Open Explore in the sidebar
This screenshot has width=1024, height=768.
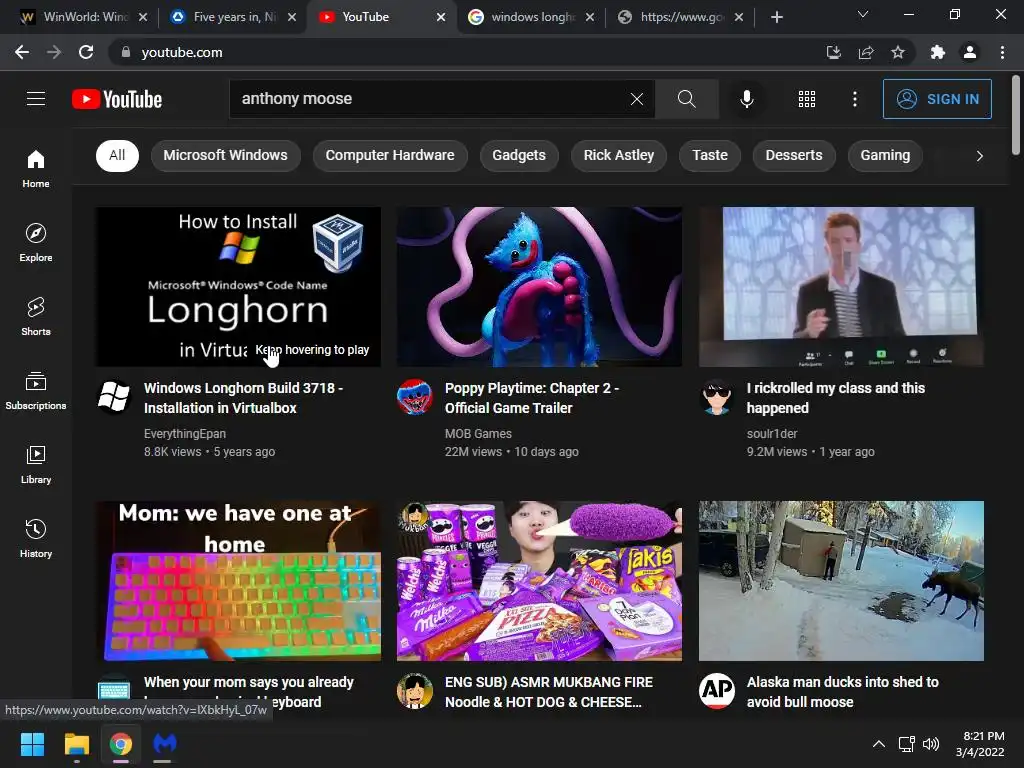(x=36, y=242)
